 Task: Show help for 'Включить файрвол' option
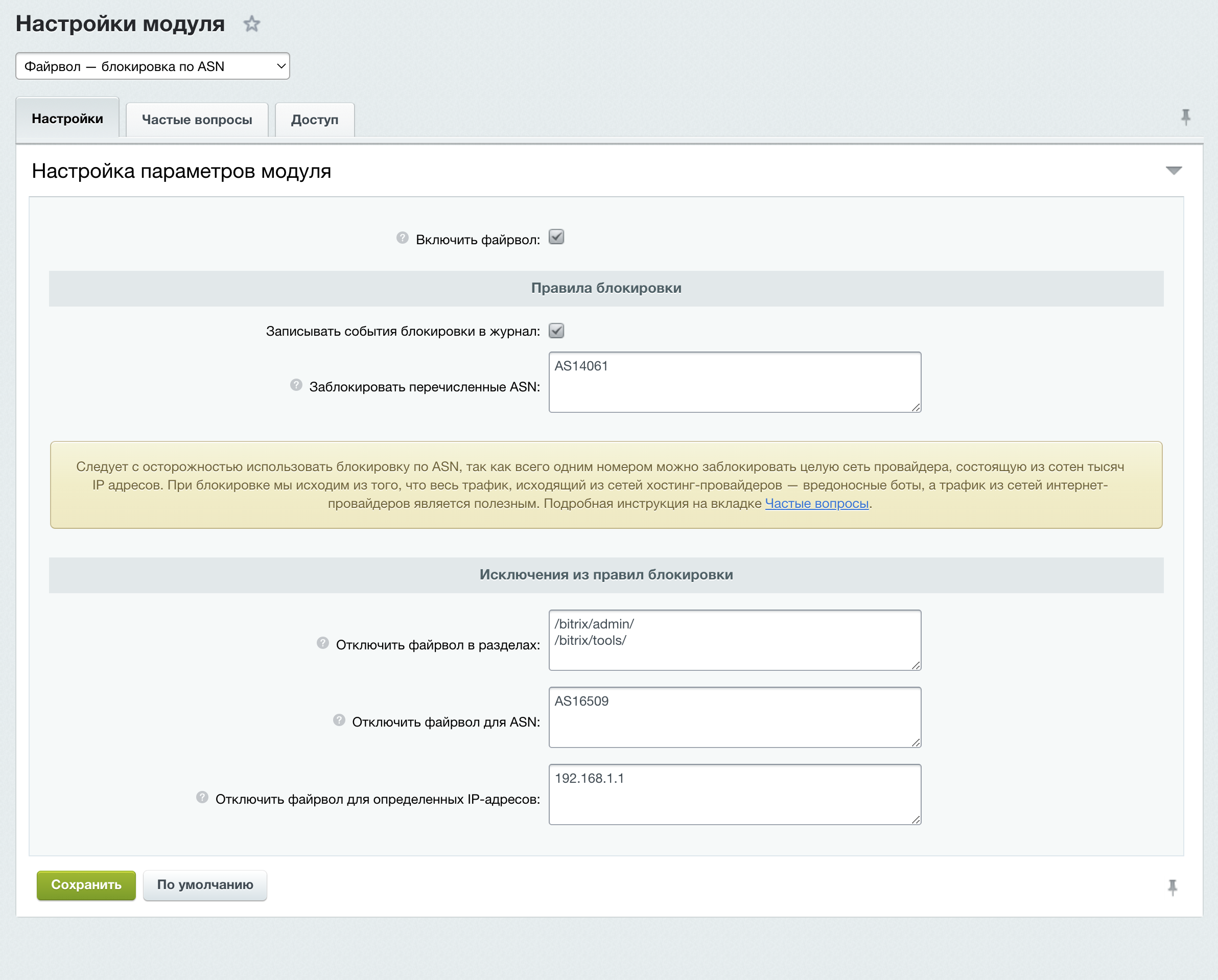point(402,238)
